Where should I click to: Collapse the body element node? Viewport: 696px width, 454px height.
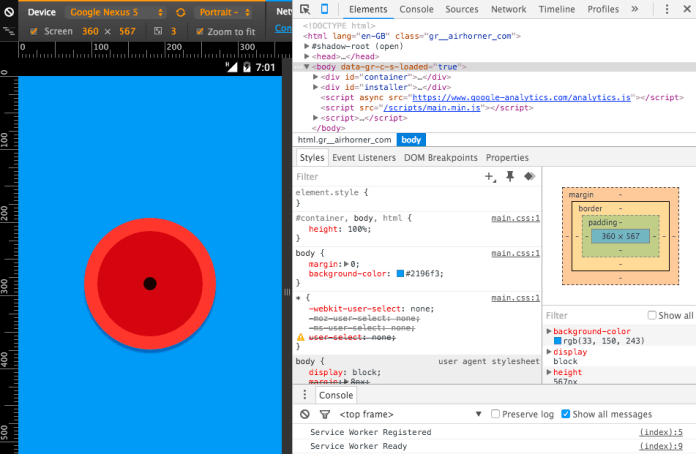[x=307, y=67]
